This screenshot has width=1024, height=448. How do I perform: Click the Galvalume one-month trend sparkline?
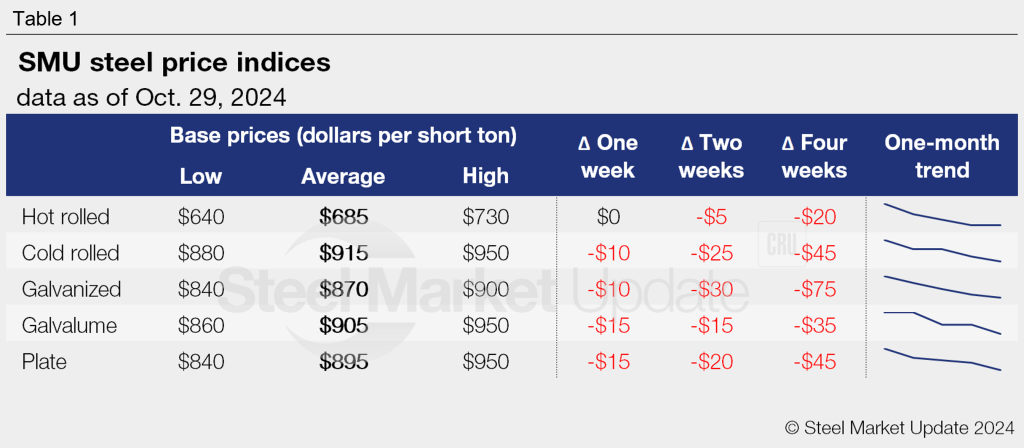942,323
